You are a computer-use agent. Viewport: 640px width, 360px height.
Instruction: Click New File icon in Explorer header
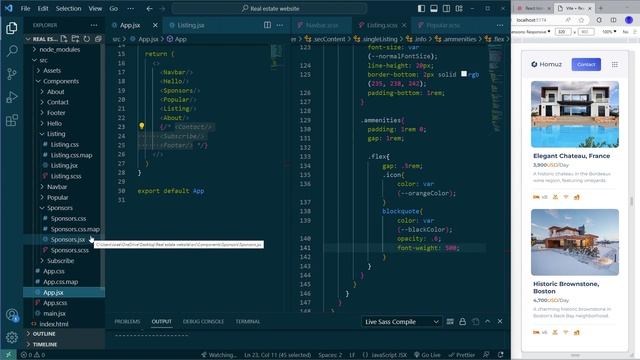[x=64, y=39]
